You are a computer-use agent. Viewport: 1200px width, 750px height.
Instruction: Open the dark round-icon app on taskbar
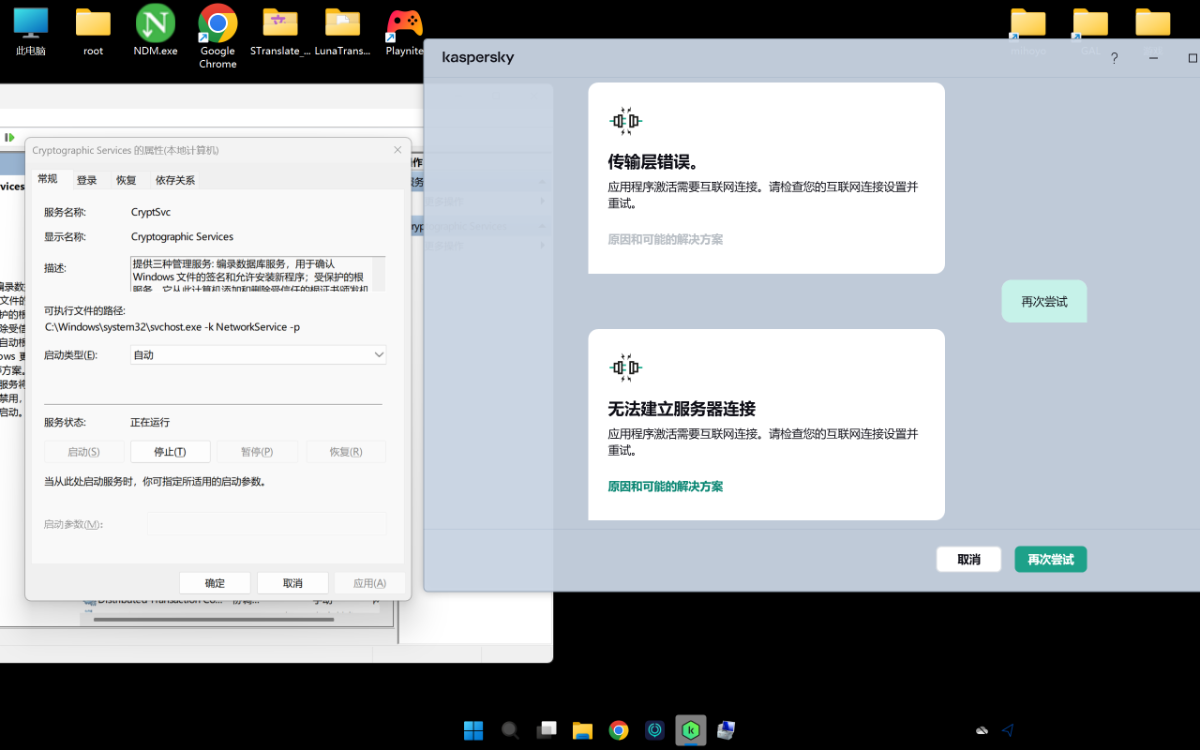[655, 730]
